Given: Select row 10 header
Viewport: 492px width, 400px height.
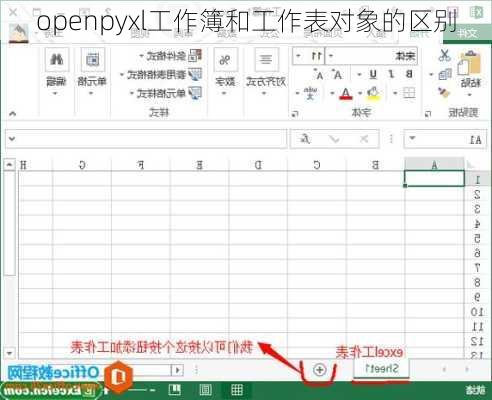Looking at the screenshot, I should click(x=477, y=312).
